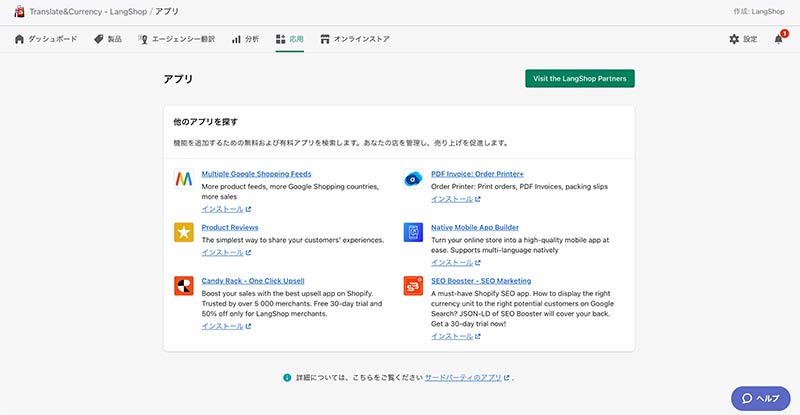The image size is (800, 415).
Task: Open the エージェンシー翻訳 tab
Action: pyautogui.click(x=176, y=39)
